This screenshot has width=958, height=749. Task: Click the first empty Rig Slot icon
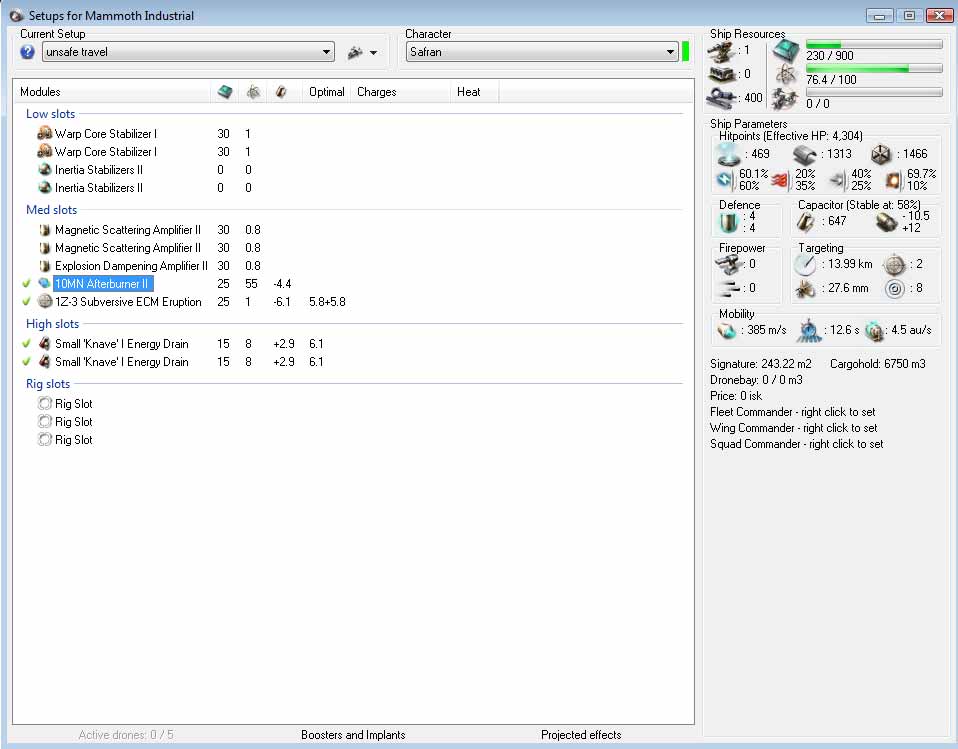click(x=44, y=404)
